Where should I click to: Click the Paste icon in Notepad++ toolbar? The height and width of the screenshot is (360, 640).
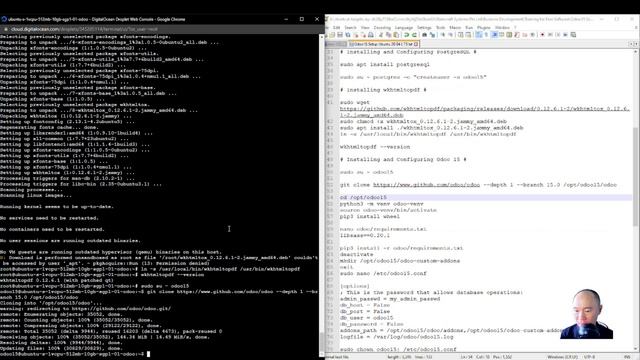pos(397,35)
